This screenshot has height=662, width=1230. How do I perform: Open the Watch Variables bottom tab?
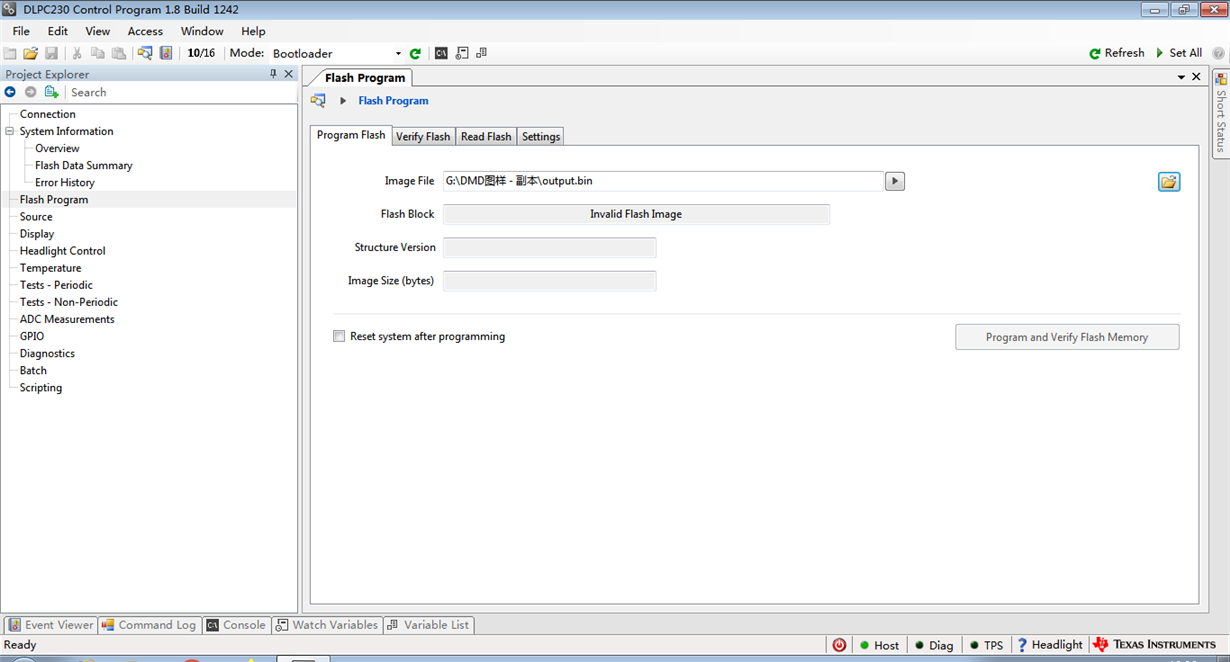click(x=327, y=625)
